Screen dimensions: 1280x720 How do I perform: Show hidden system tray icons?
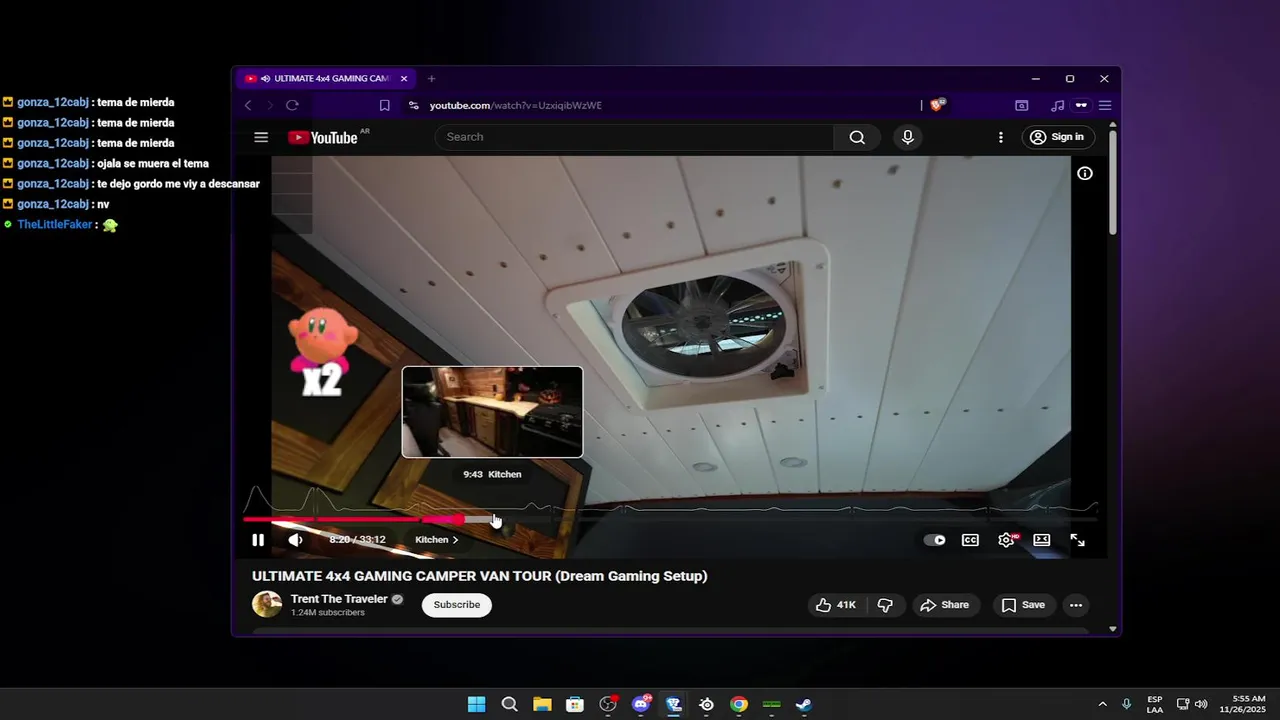pos(1102,704)
